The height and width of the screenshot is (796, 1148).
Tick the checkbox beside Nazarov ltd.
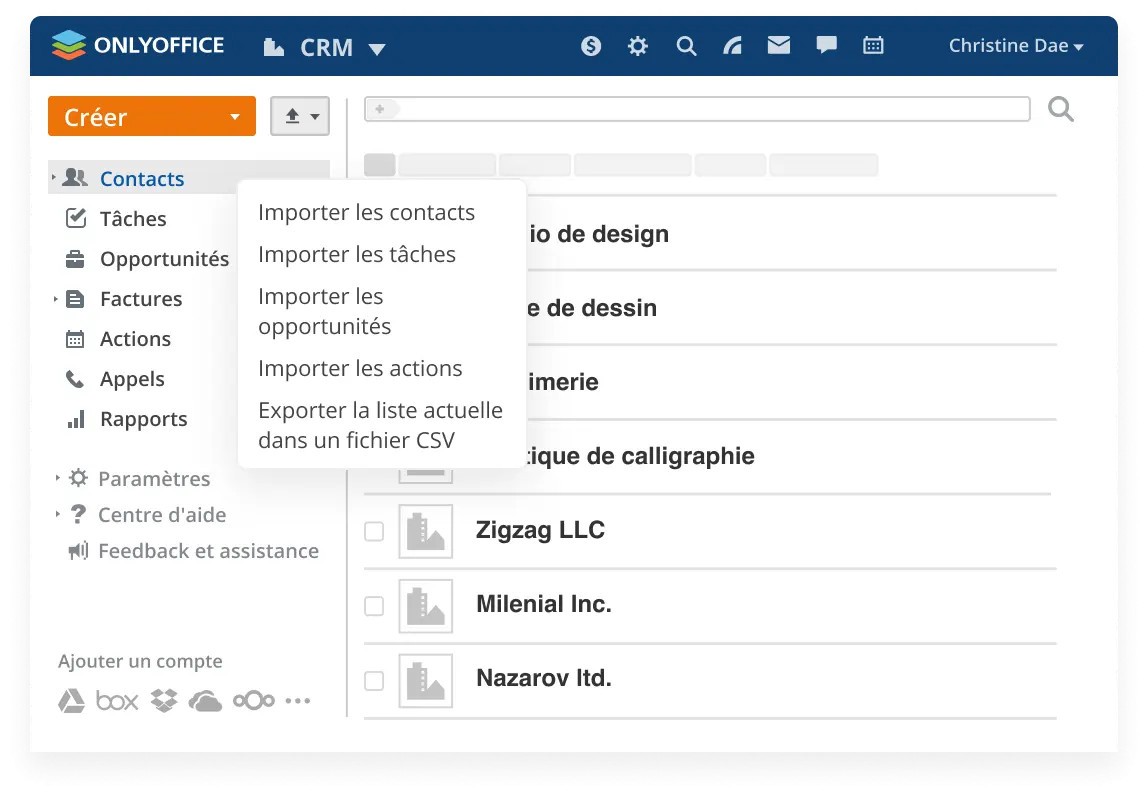[x=374, y=680]
